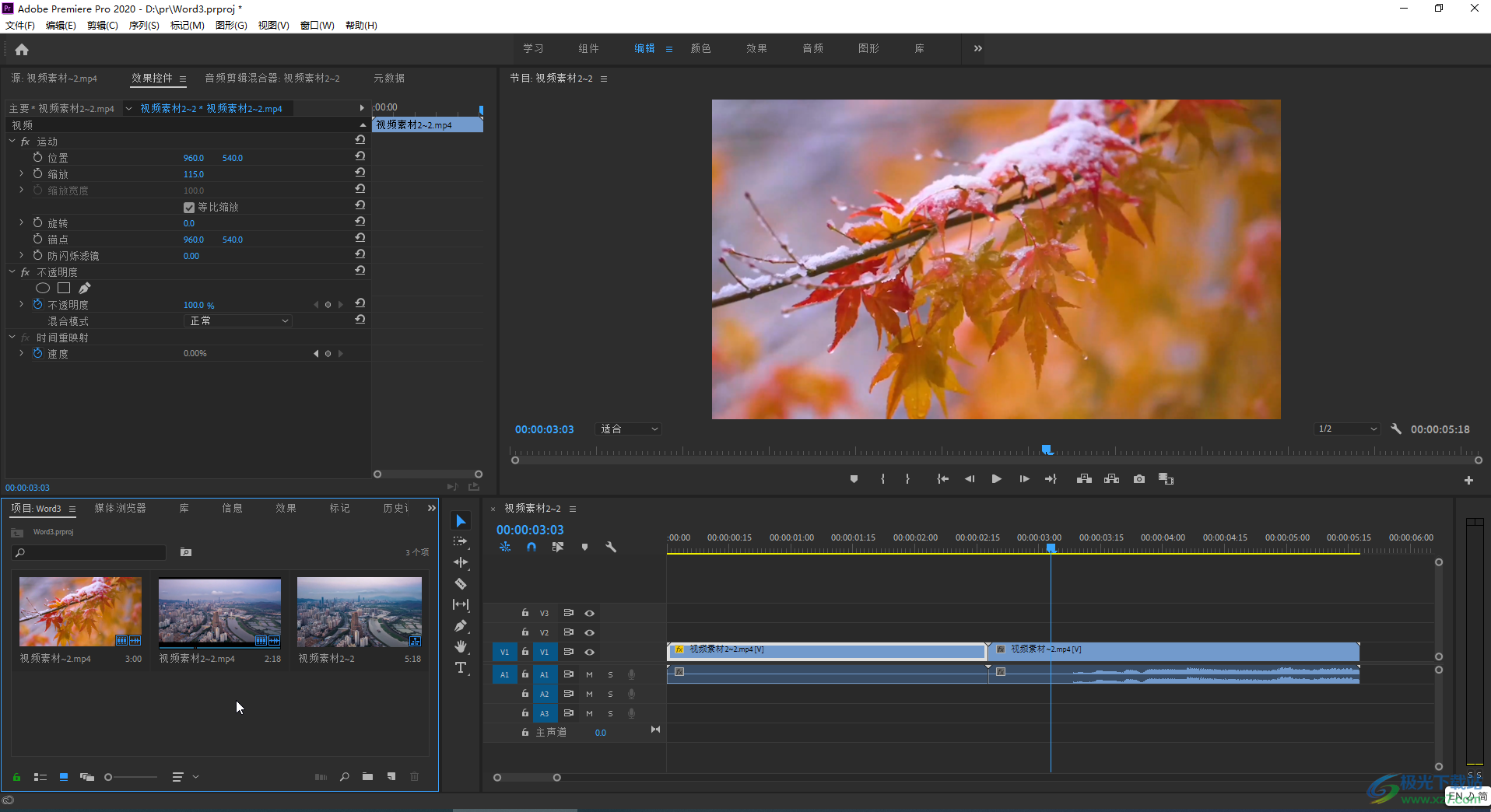This screenshot has height=812, width=1491.
Task: Reset the Position parameter
Action: point(360,156)
